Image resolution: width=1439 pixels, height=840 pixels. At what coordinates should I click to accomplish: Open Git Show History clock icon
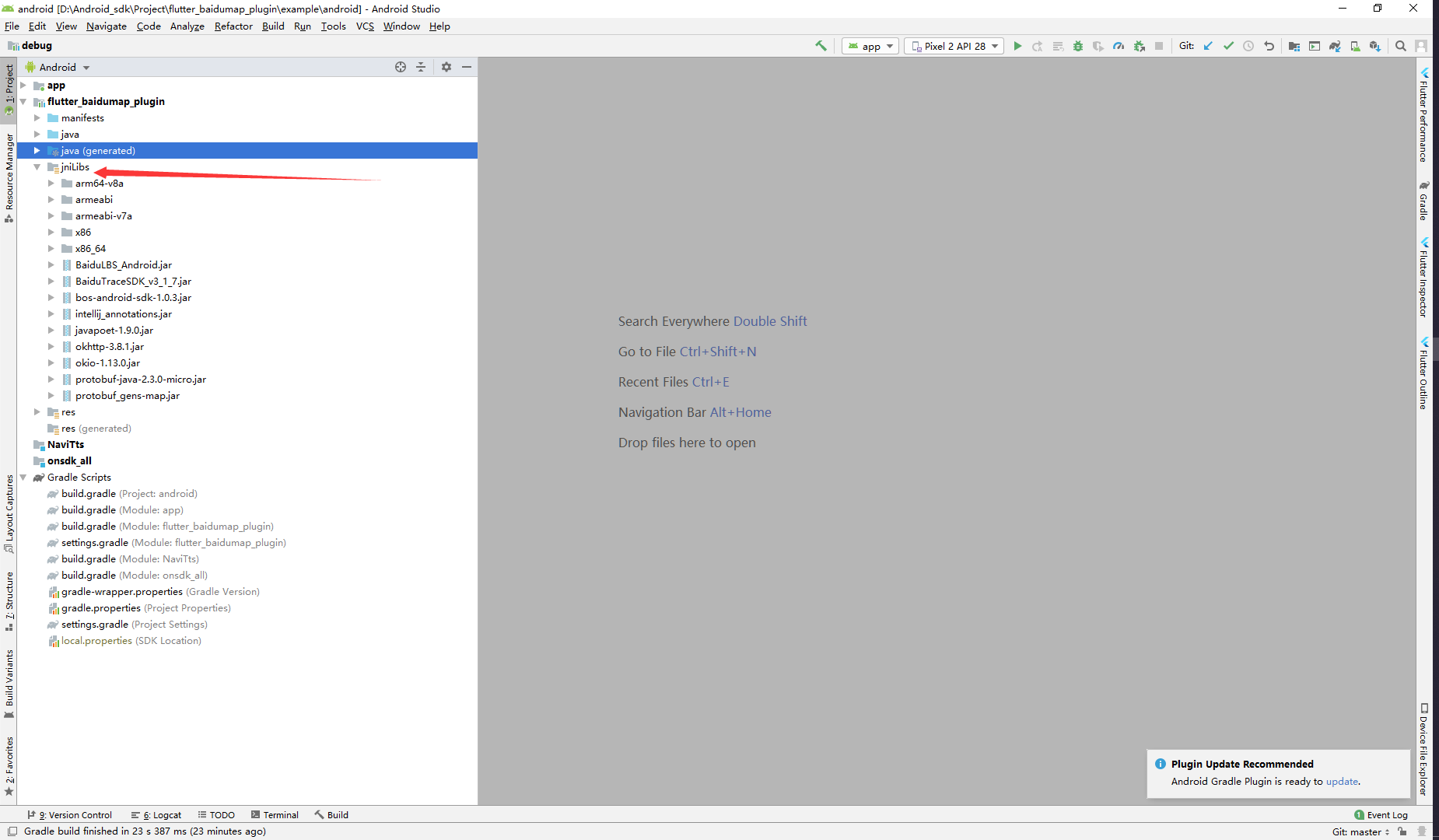[x=1248, y=46]
